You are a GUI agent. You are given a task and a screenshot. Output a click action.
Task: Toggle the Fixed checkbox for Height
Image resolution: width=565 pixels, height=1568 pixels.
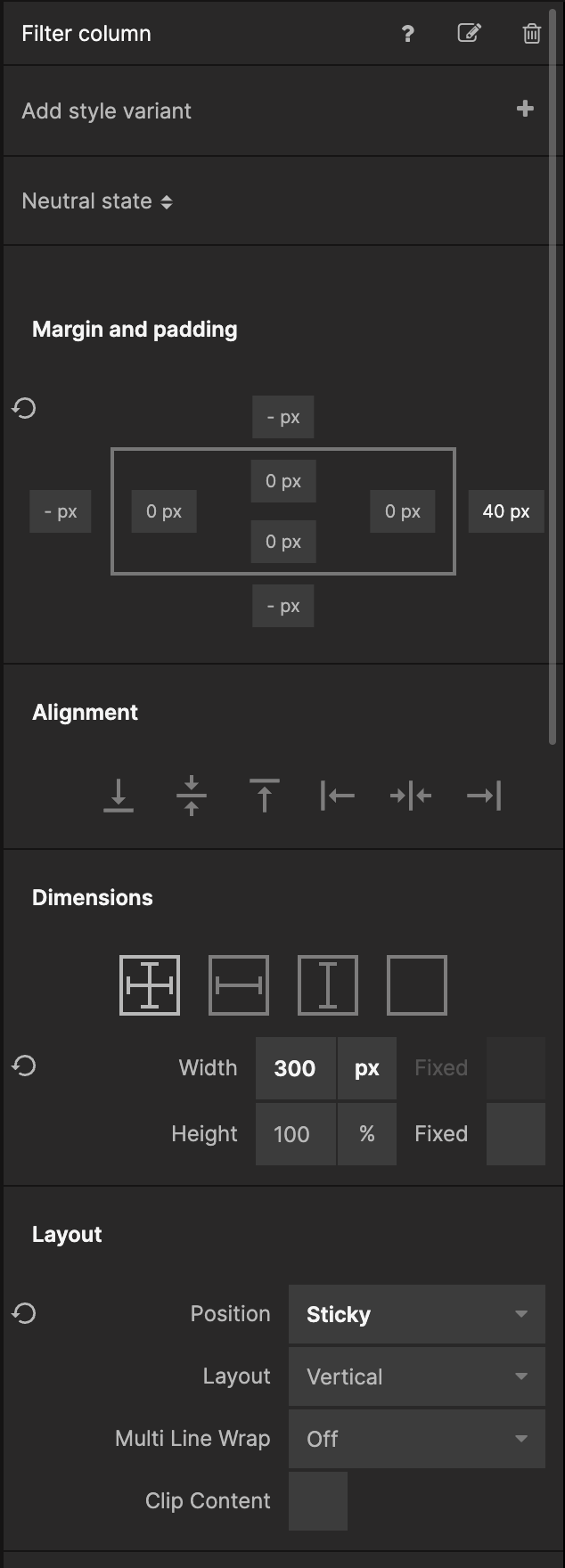516,1134
